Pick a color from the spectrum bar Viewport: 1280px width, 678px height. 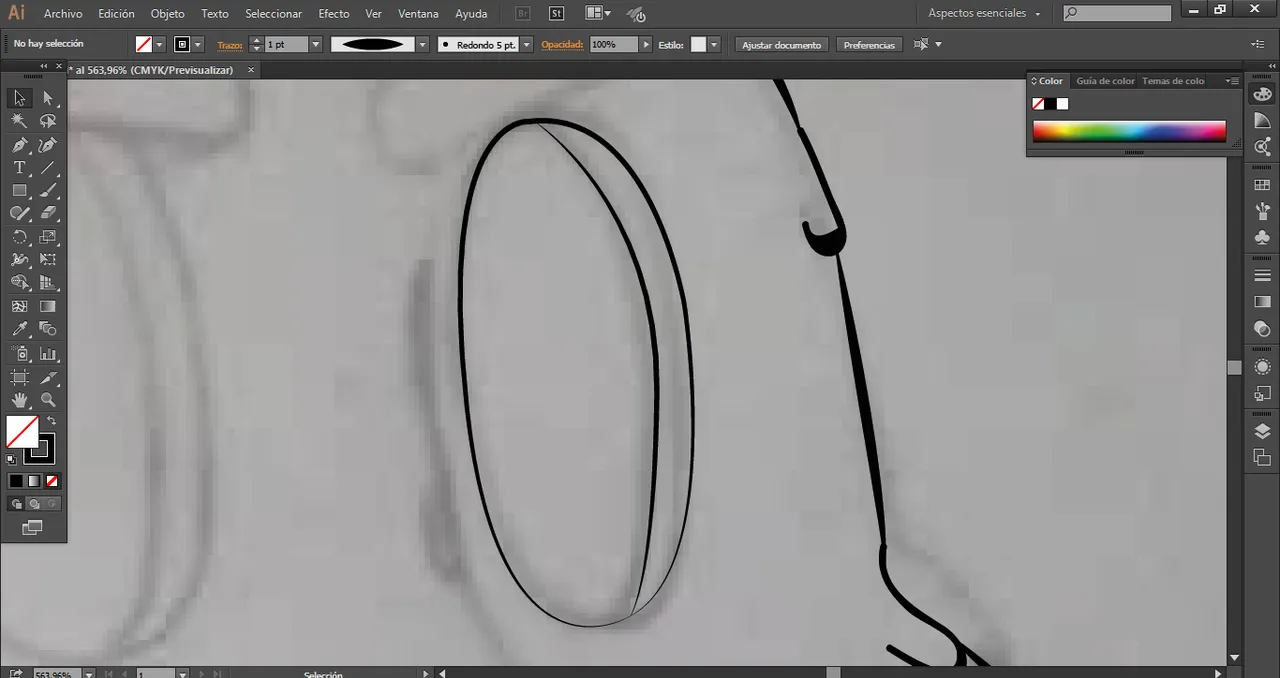[x=1128, y=130]
